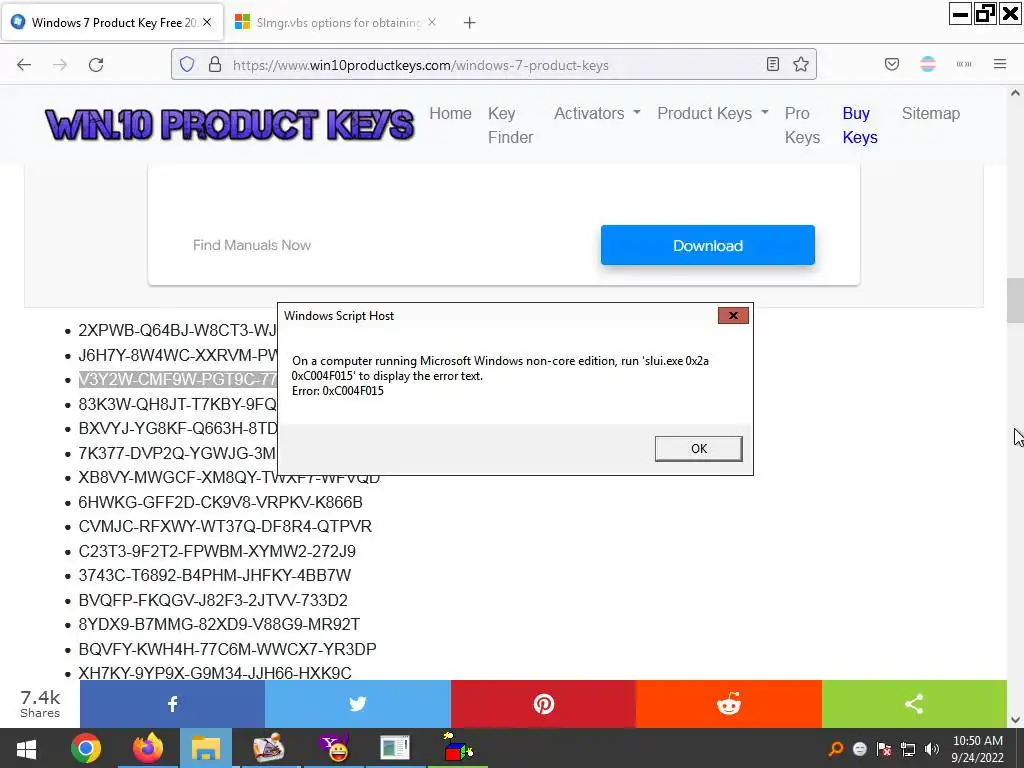Click key 3743C-T6892-B4PHM-JHFKY-4BB7W

215,575
